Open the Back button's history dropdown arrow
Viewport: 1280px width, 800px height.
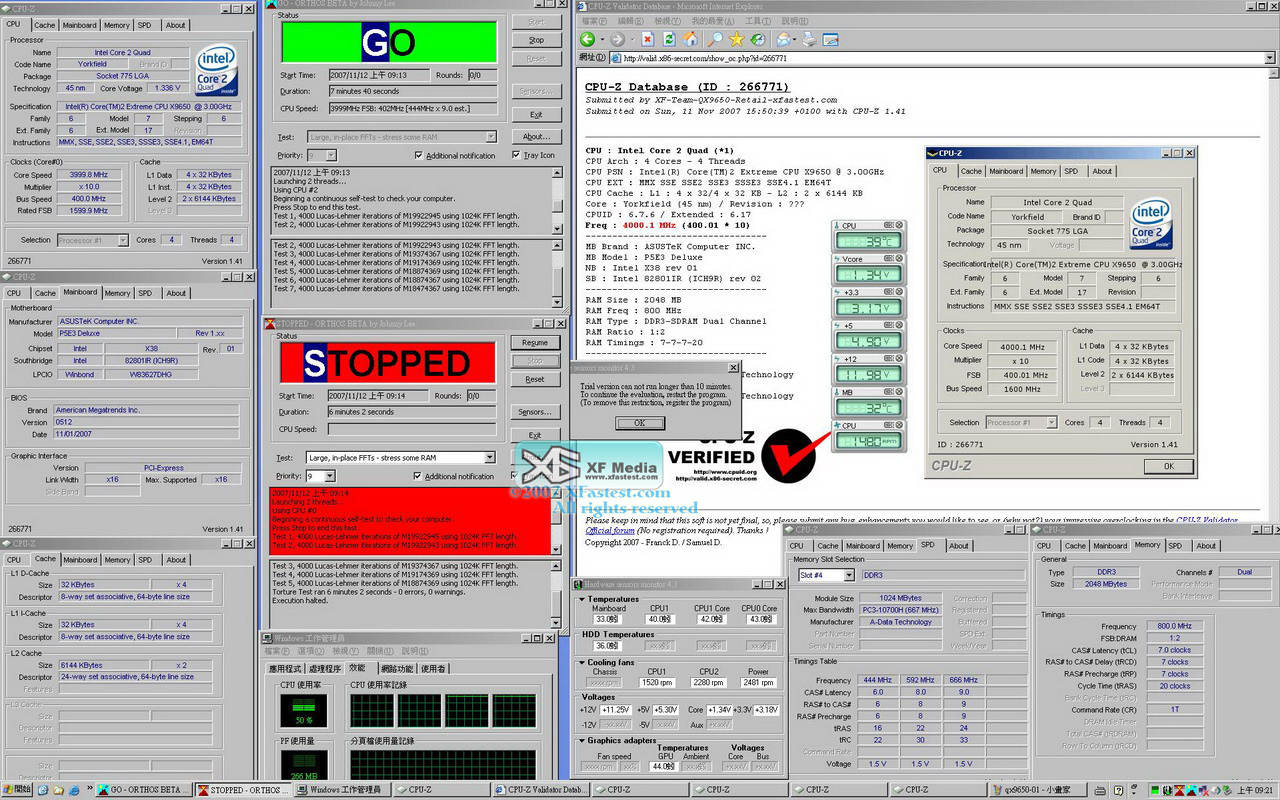coord(601,39)
